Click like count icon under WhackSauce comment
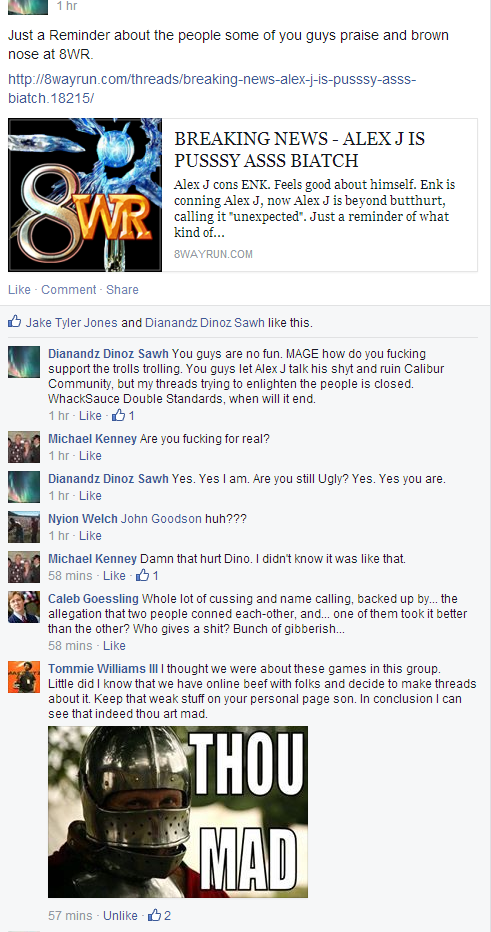491x932 pixels. point(123,415)
